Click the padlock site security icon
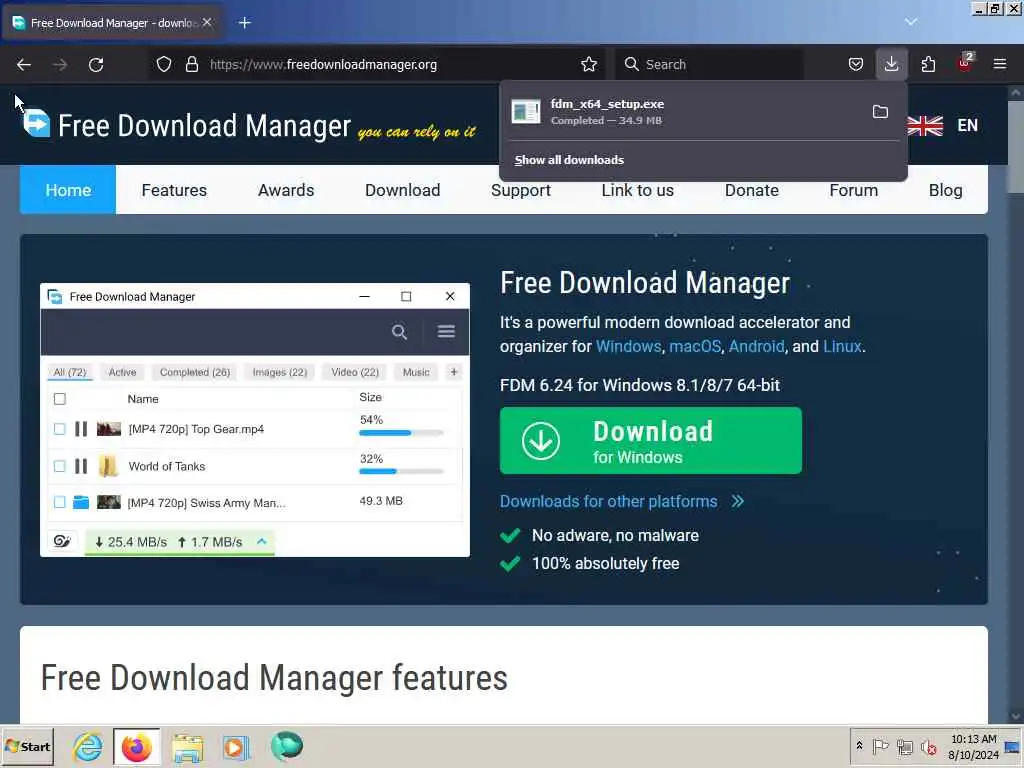 (191, 64)
